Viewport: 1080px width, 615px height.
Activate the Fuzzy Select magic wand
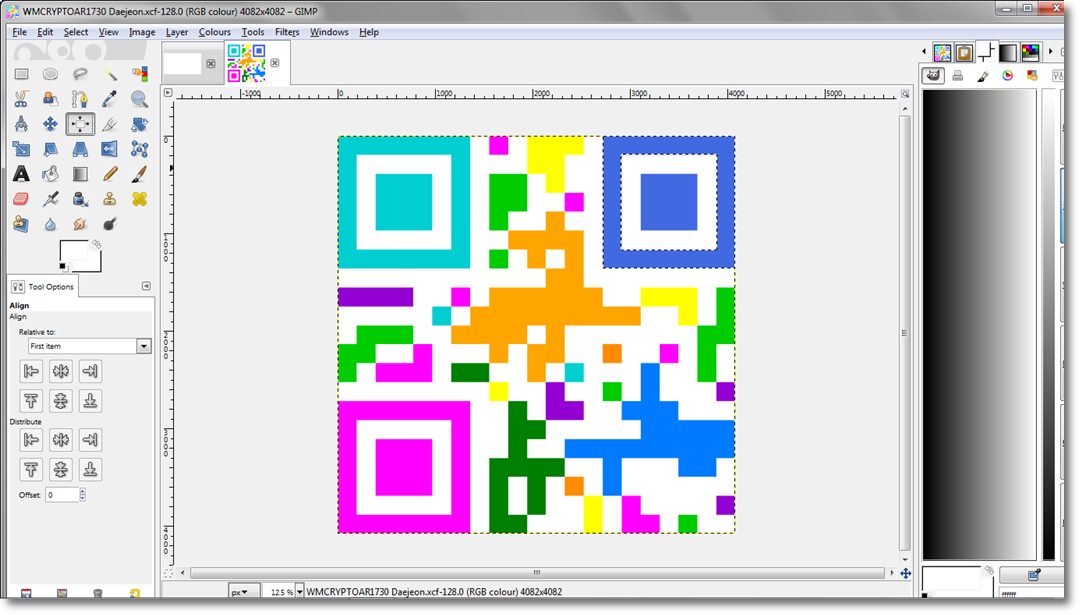[x=110, y=74]
